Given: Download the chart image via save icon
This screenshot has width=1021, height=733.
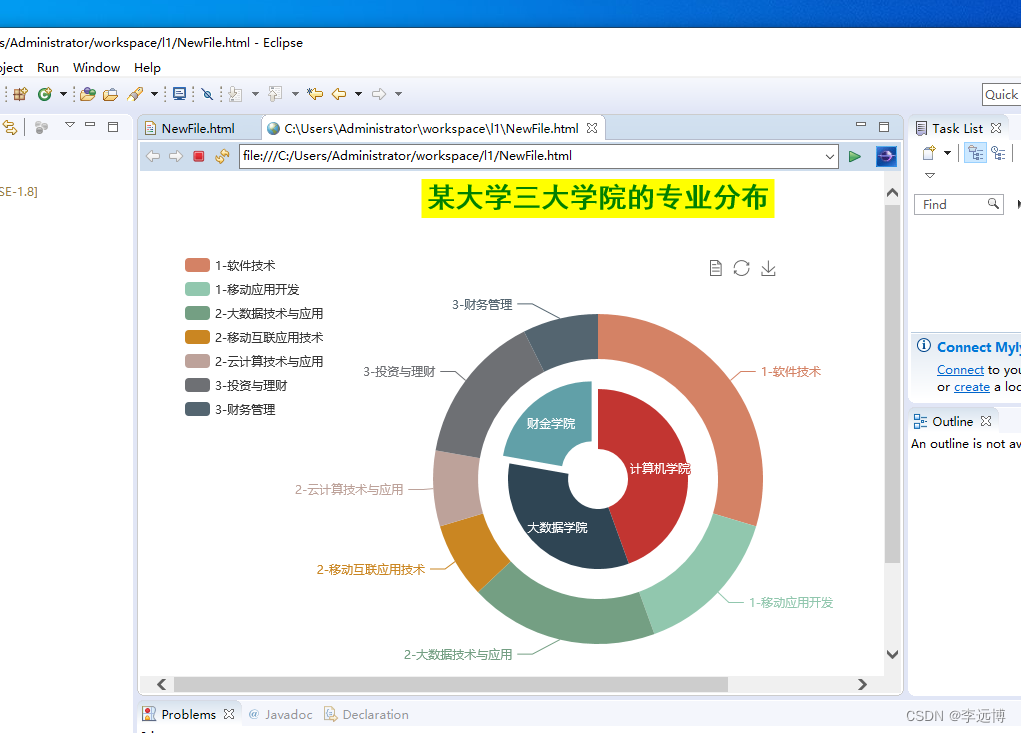Looking at the screenshot, I should 768,268.
